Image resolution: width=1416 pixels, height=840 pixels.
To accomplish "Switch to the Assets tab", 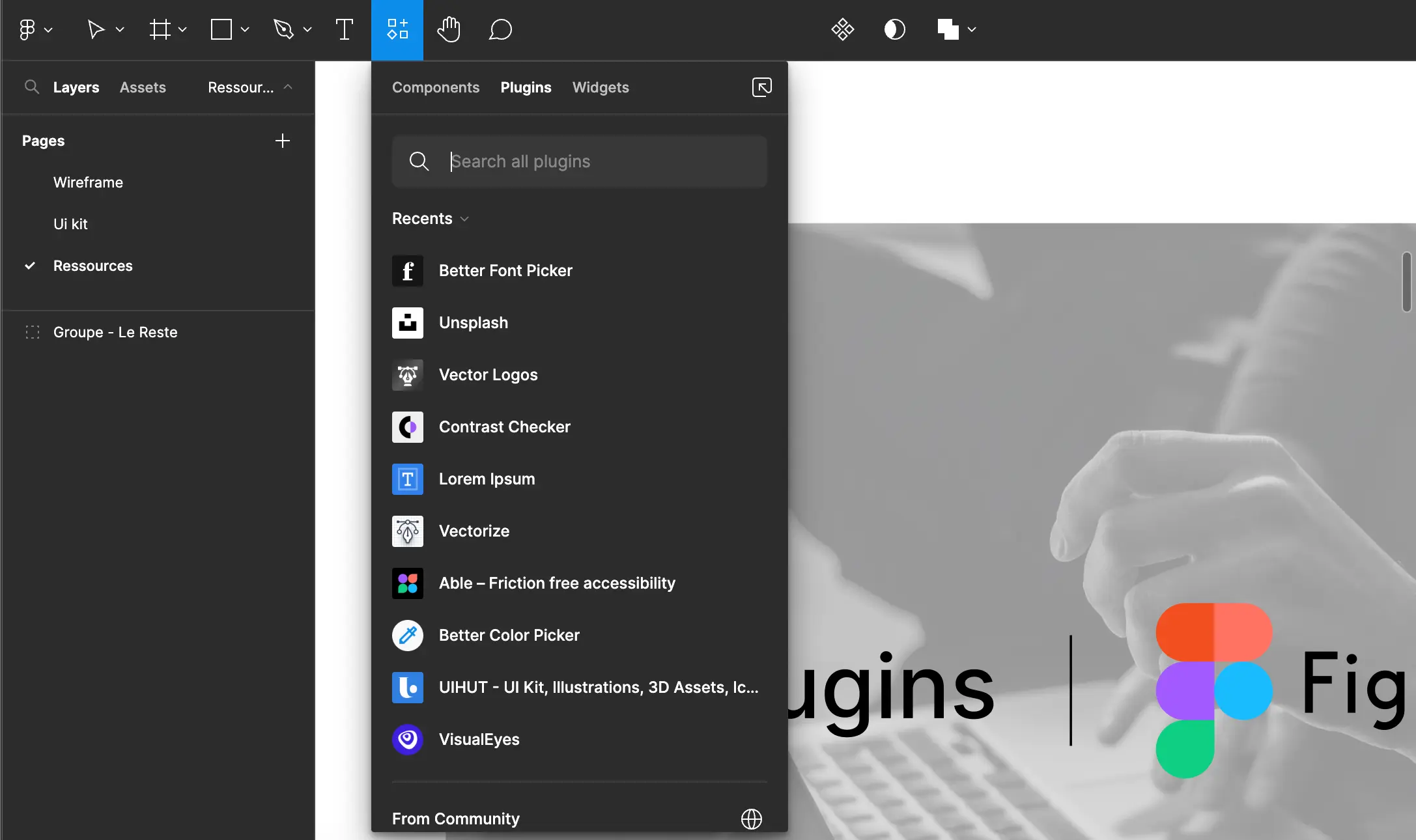I will [x=143, y=87].
